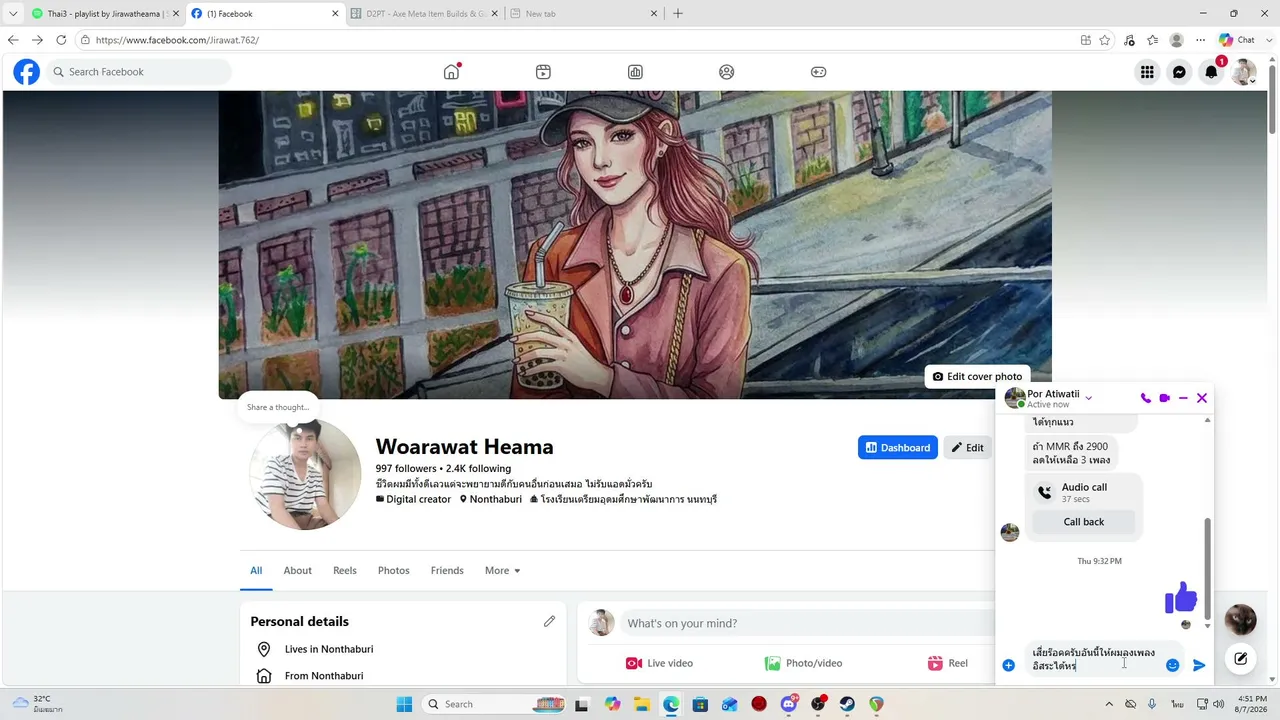Start a Live video post
This screenshot has height=720, width=1280.
click(x=659, y=663)
